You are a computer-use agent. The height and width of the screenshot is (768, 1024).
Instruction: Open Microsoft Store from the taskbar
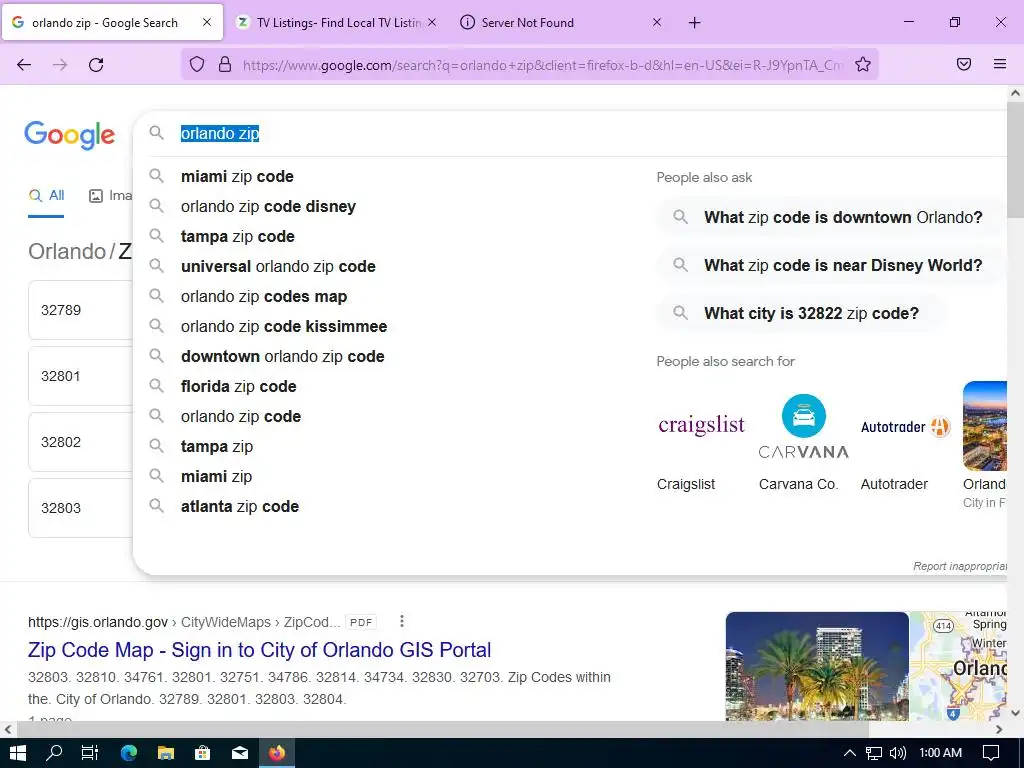(x=202, y=753)
